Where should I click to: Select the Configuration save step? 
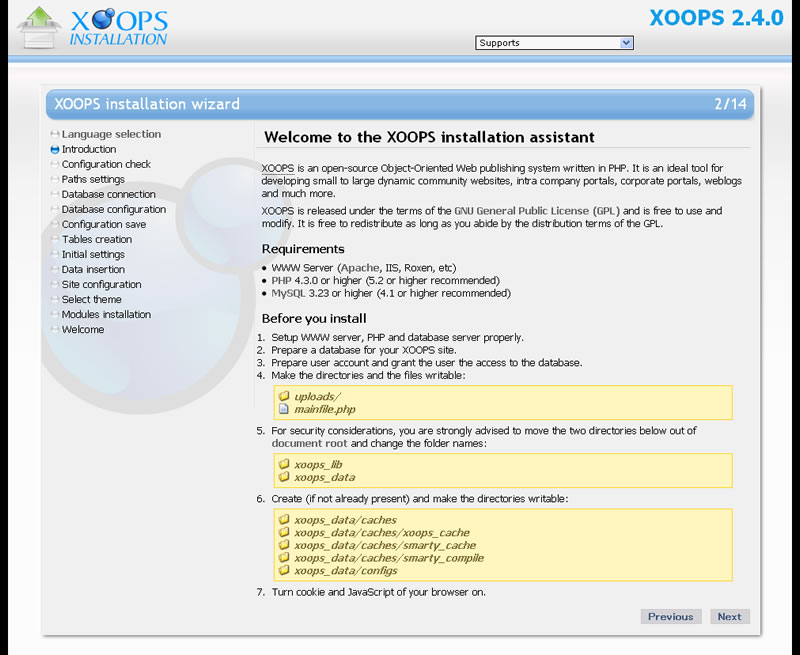tap(104, 224)
